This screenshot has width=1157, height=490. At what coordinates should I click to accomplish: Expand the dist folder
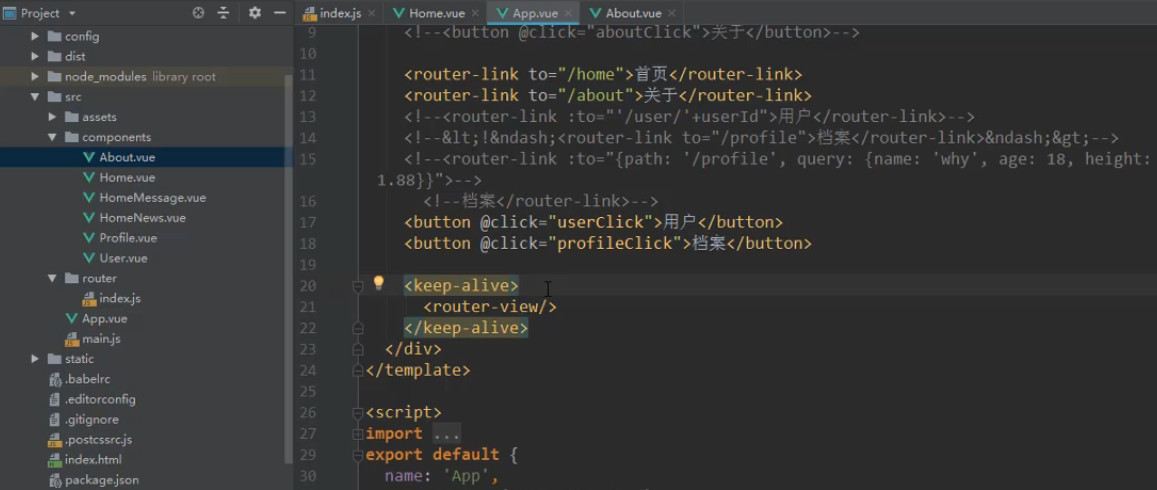coord(35,56)
